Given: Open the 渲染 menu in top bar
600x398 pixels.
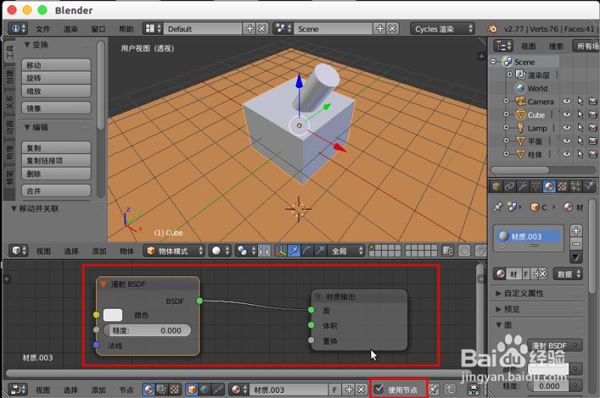Looking at the screenshot, I should coord(71,29).
